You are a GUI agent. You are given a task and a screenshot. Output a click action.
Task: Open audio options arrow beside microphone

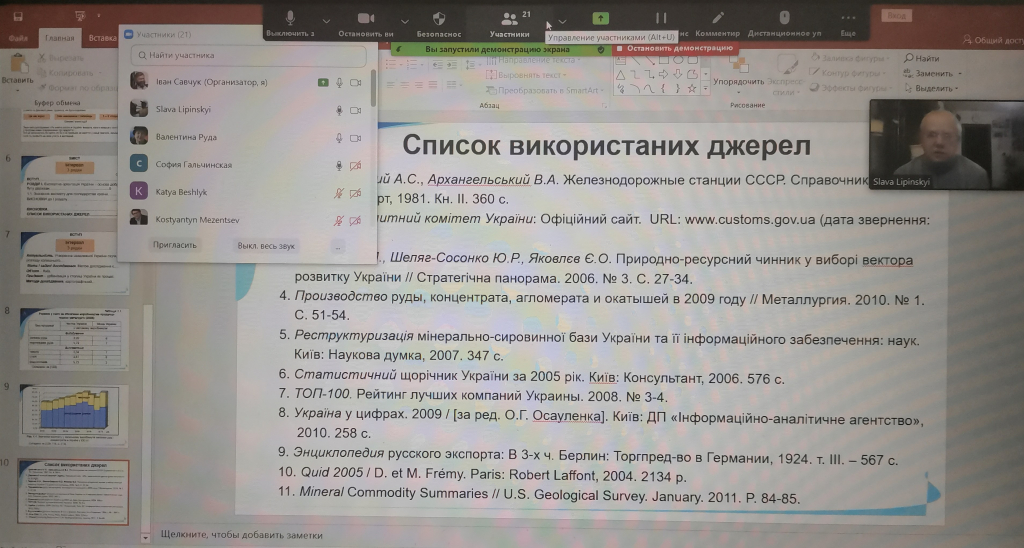click(327, 21)
